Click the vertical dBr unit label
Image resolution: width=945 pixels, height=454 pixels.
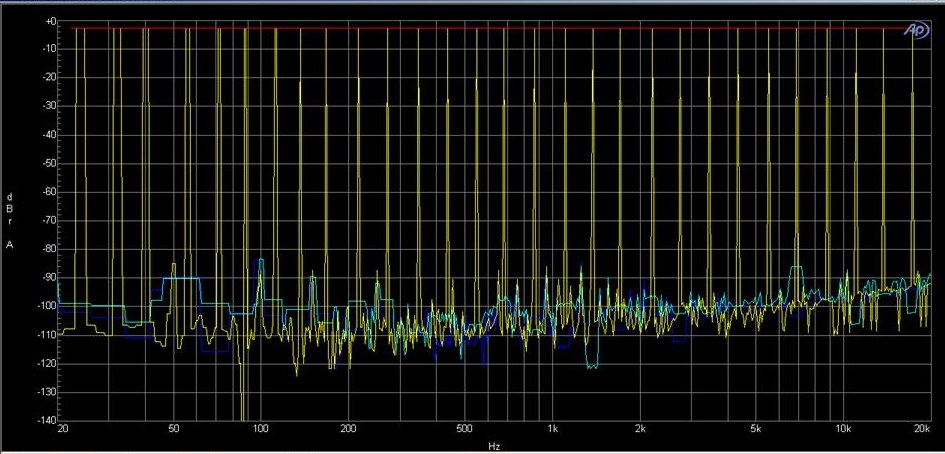coord(10,209)
